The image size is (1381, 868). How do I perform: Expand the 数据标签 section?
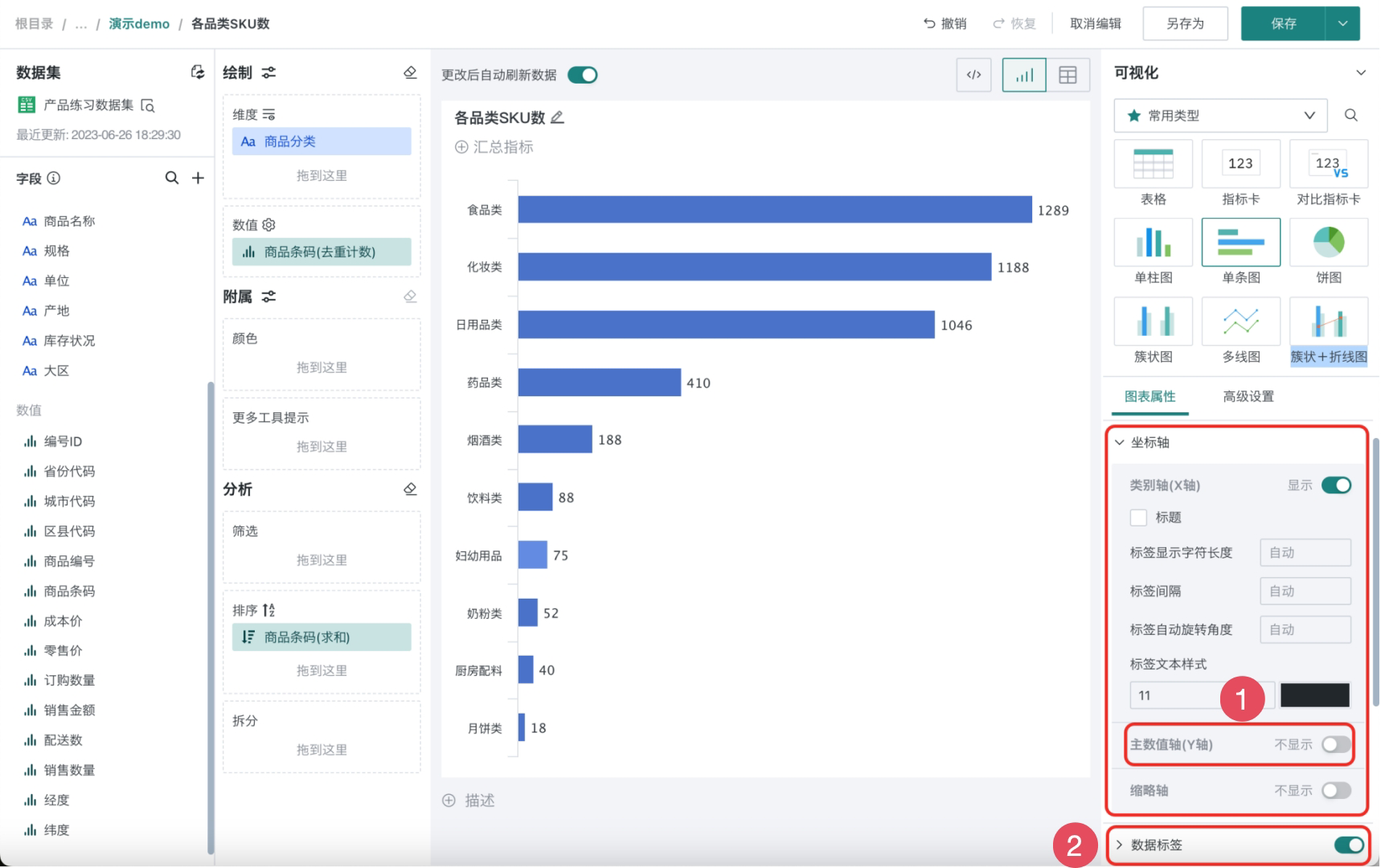(1119, 845)
